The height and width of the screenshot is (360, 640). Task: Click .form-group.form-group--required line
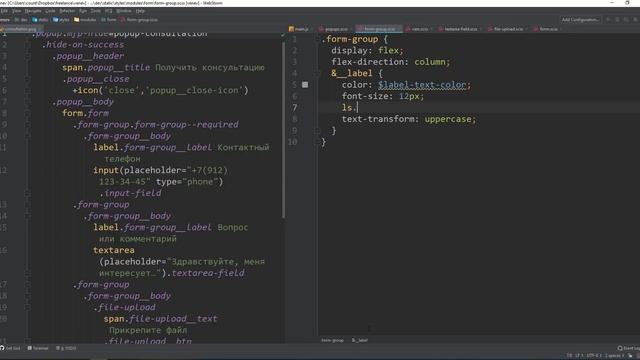coord(156,124)
